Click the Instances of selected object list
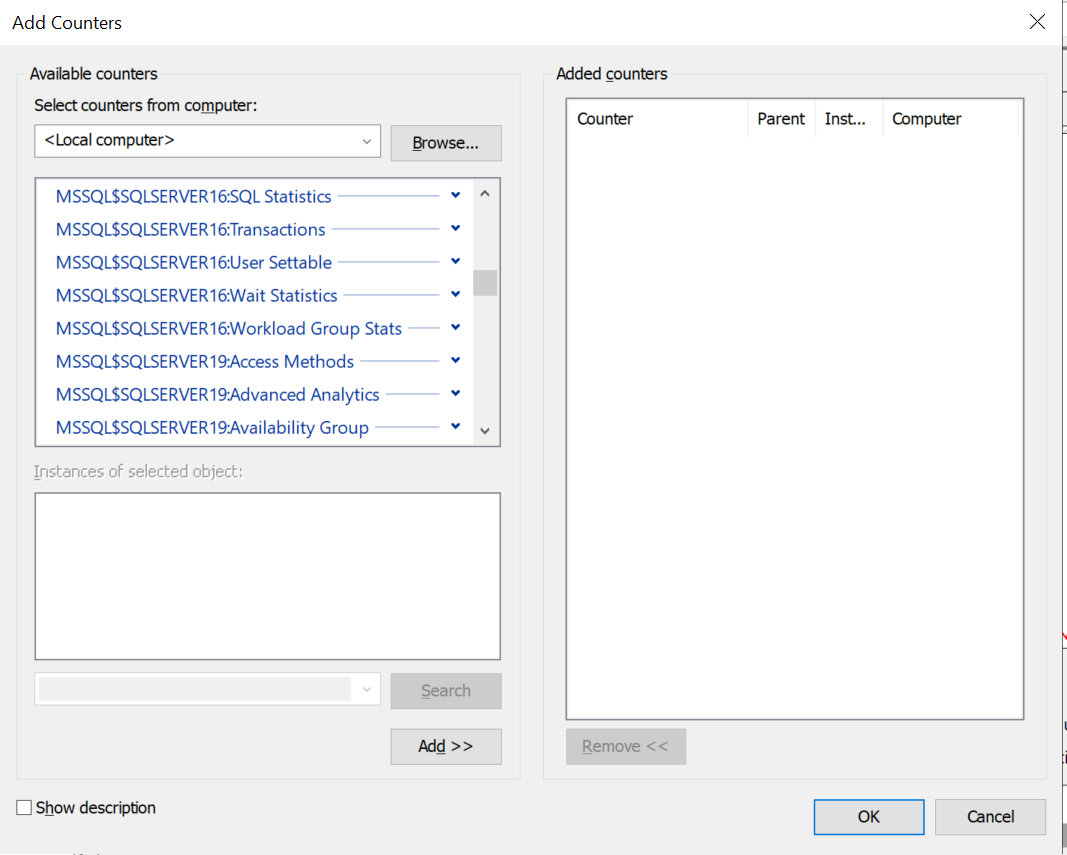Image resolution: width=1067 pixels, height=855 pixels. (267, 576)
